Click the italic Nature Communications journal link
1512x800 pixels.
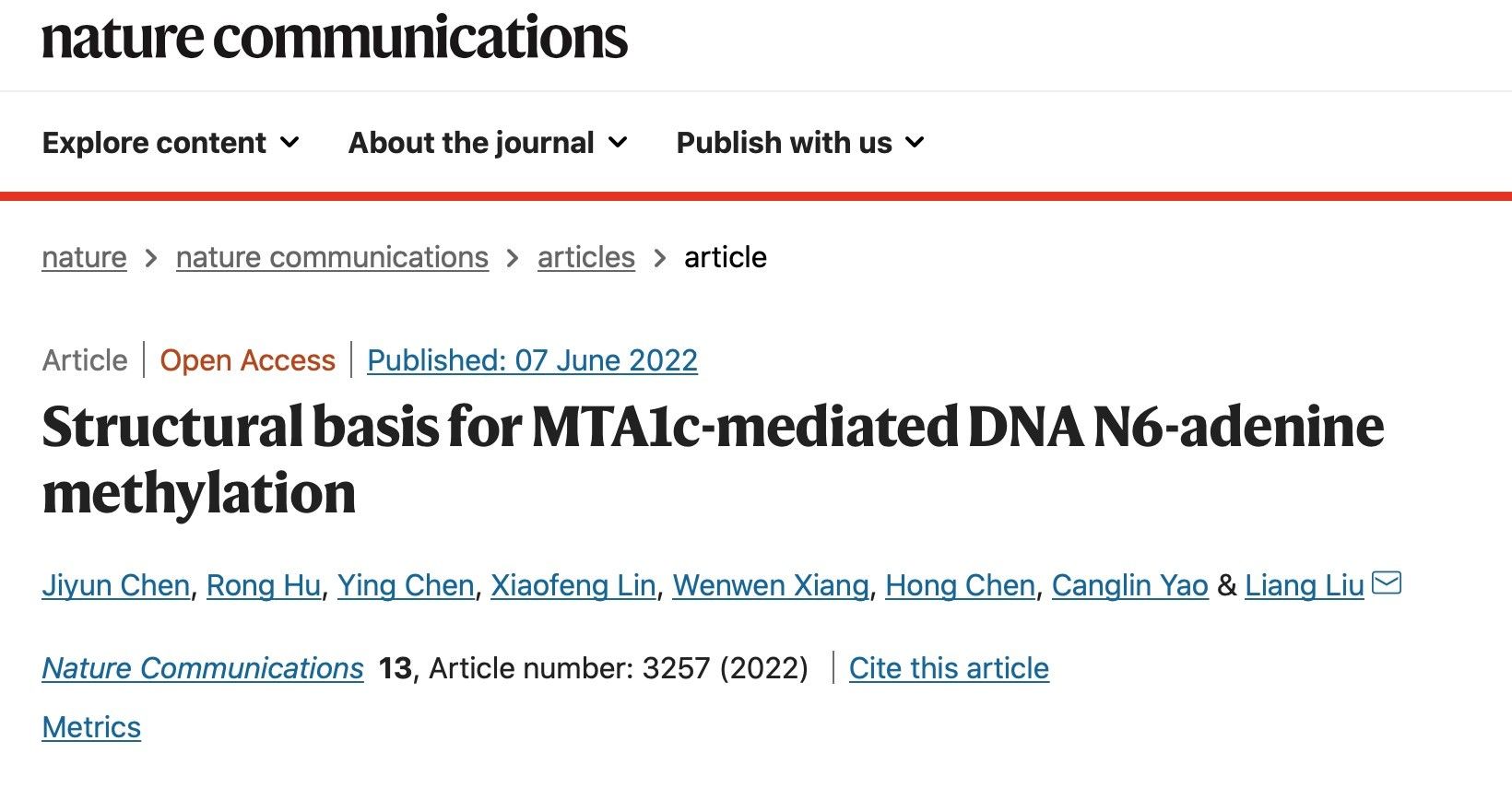pyautogui.click(x=203, y=668)
